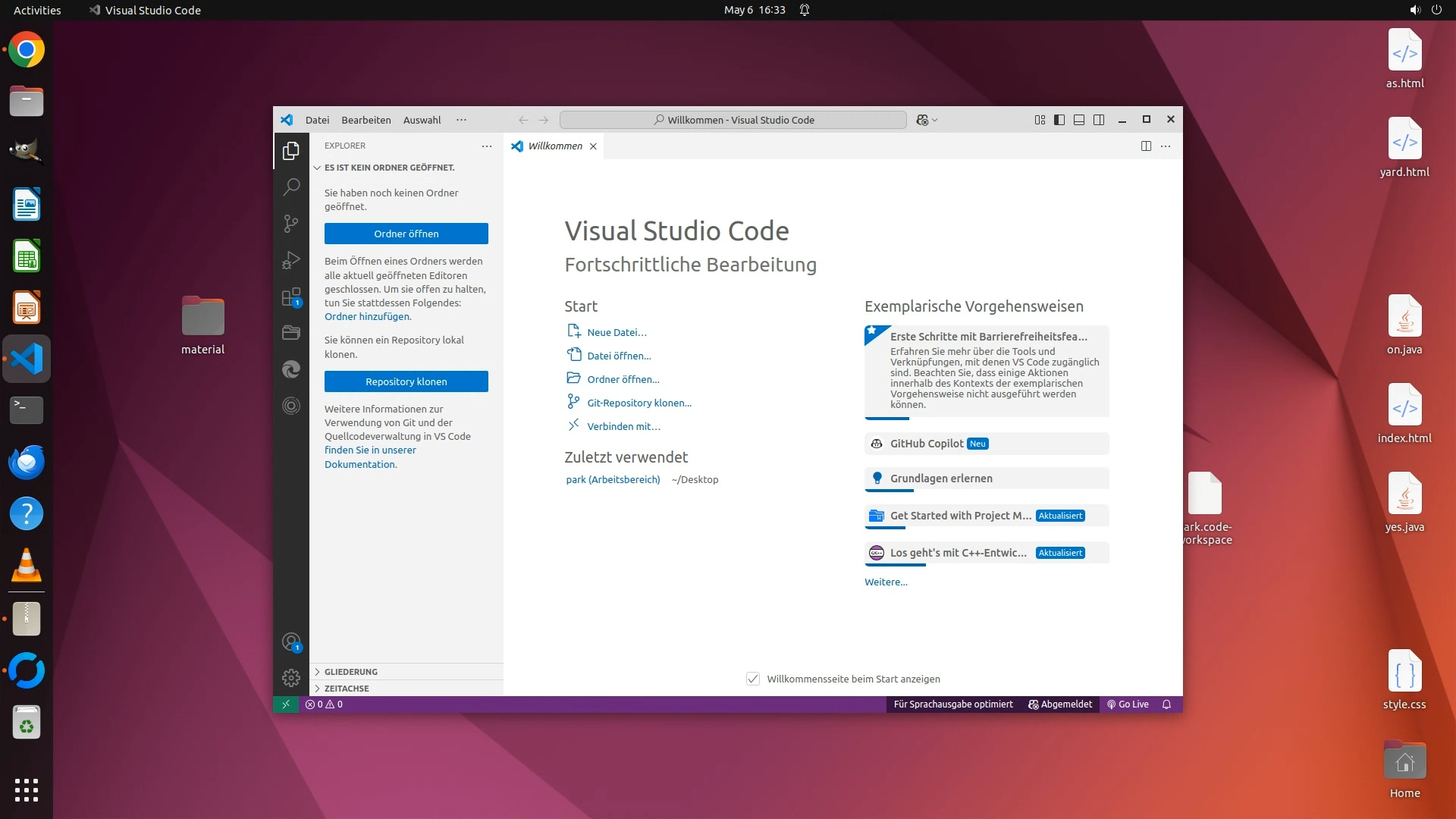Toggle the bottom panel visibility
The width and height of the screenshot is (1456, 819).
(x=1079, y=120)
